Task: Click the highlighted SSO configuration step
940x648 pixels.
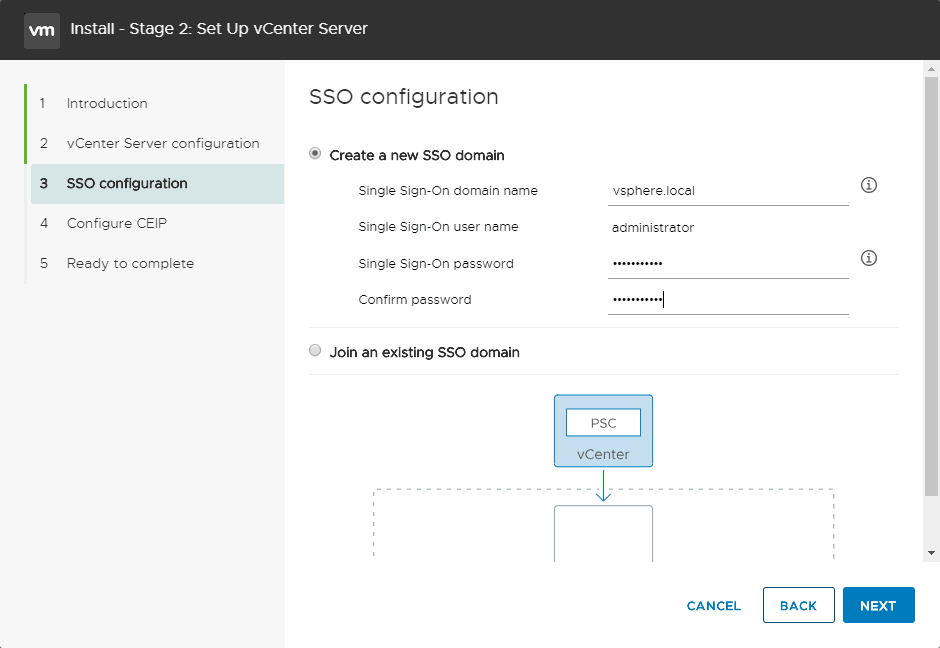Action: tap(127, 183)
